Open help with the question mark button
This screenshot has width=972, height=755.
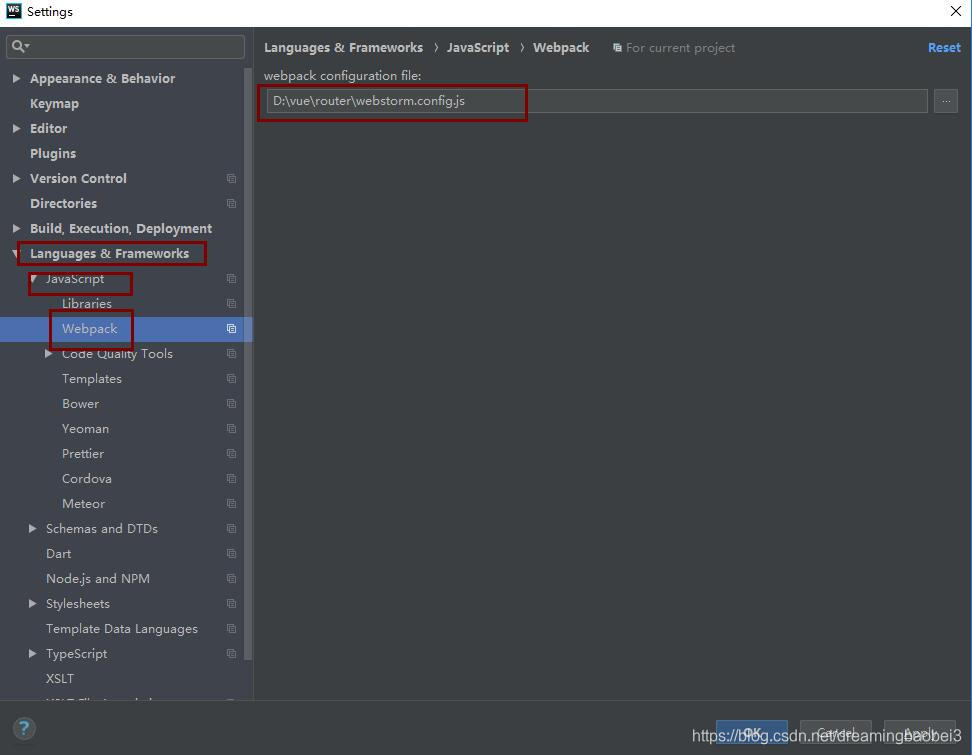tap(24, 728)
